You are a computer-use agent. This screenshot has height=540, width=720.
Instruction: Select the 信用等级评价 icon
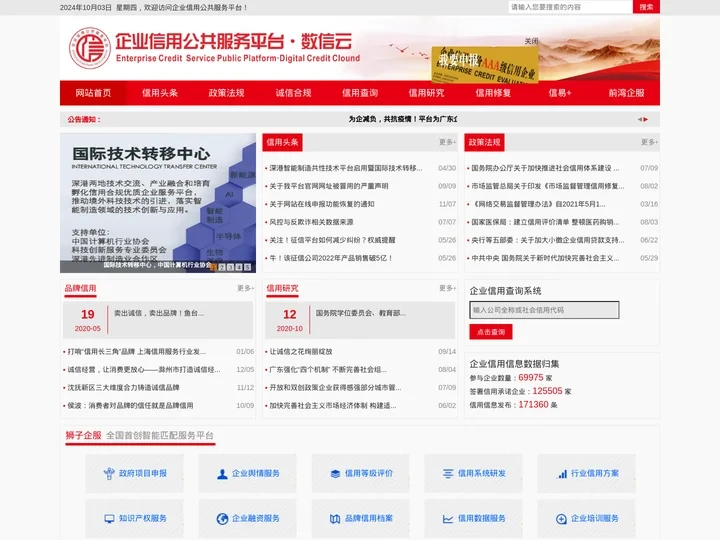coord(335,474)
